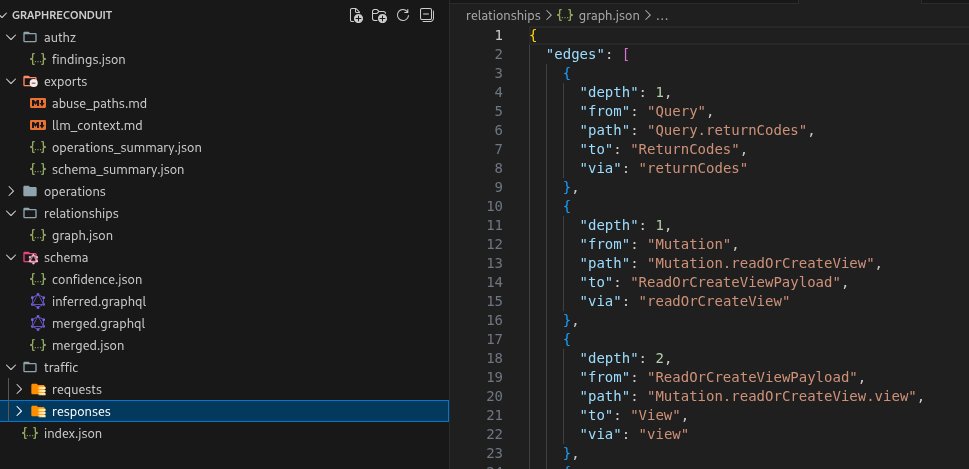Open inferred.graphql file
Screen dimensions: 969x469
[x=99, y=302]
